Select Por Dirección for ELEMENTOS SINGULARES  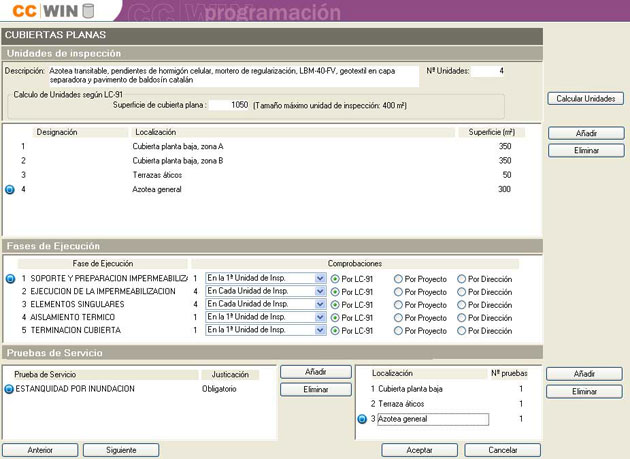point(461,304)
